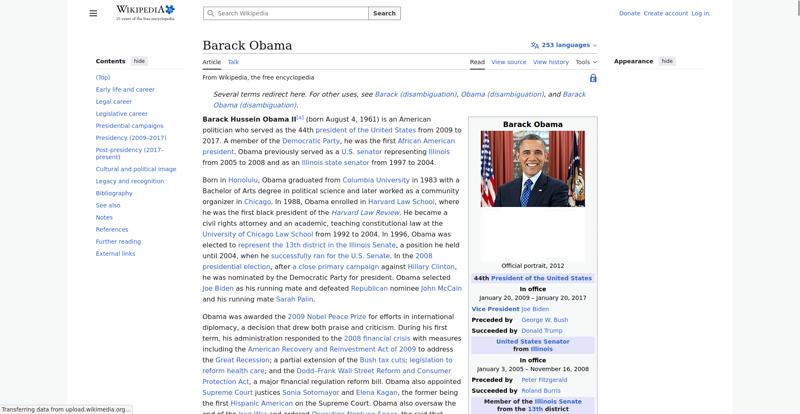Switch to the Talk tab
Image resolution: width=800 pixels, height=414 pixels.
point(233,62)
